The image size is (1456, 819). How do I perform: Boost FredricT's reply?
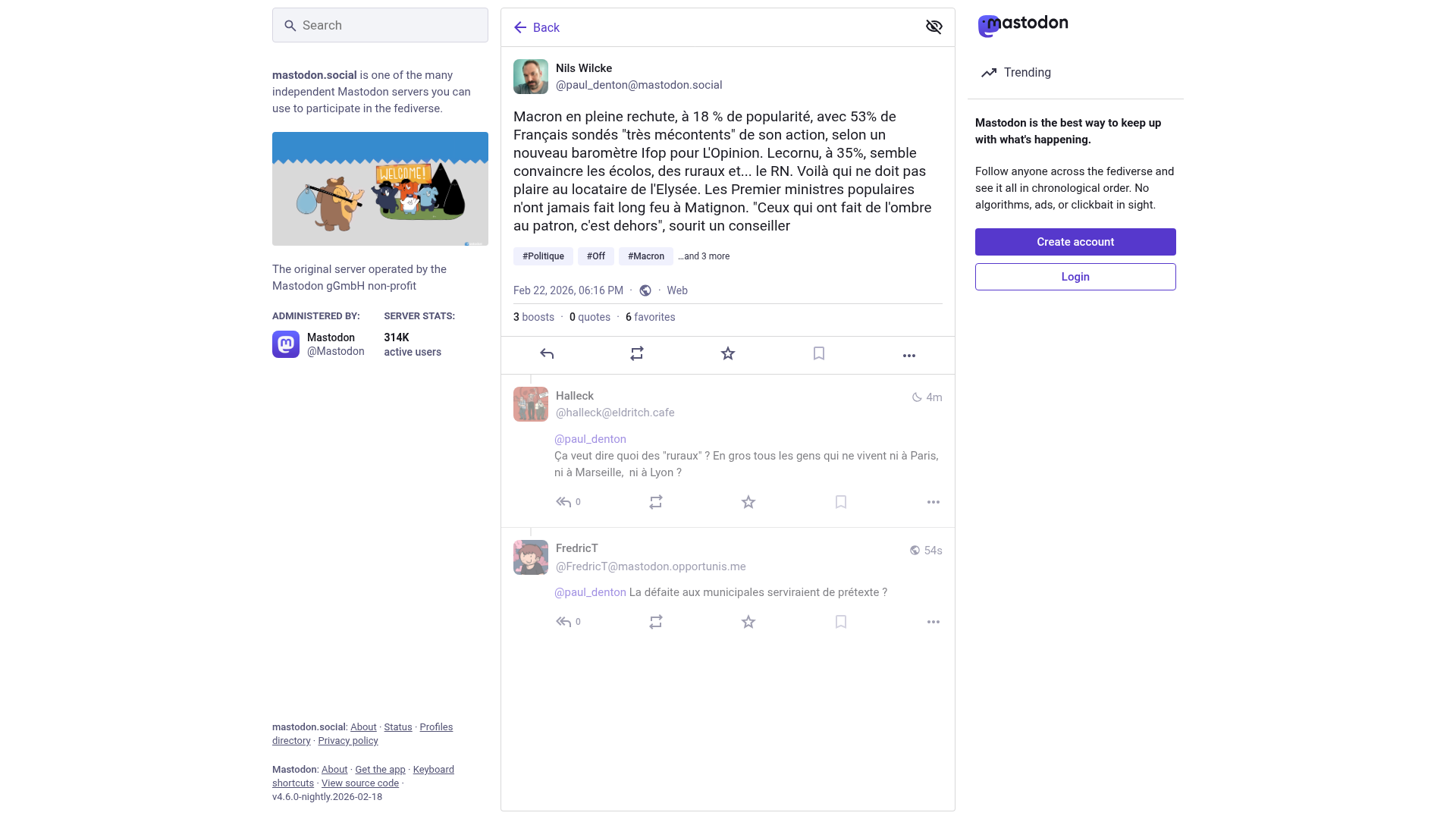point(656,622)
